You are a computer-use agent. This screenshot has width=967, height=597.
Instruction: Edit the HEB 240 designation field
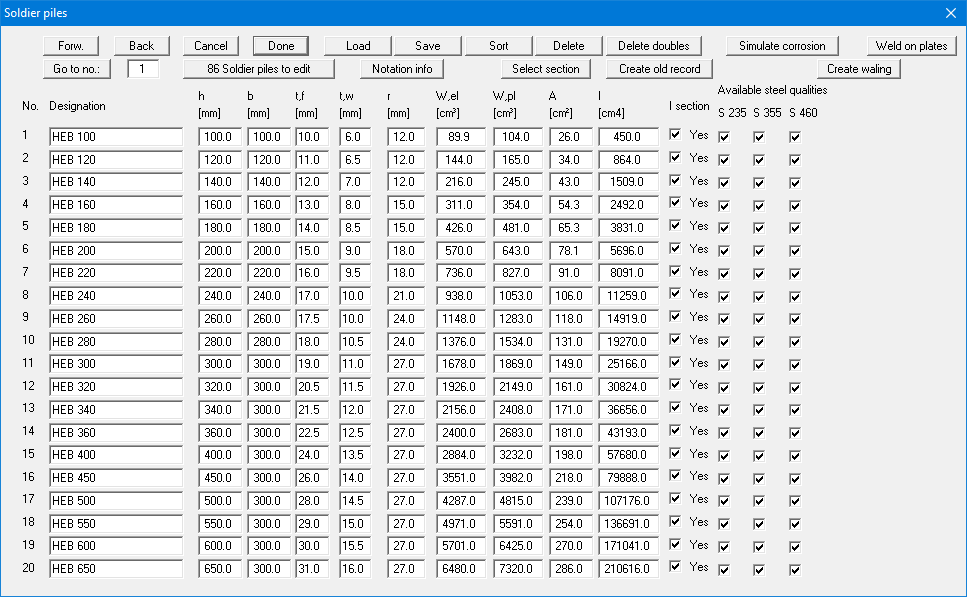(115, 295)
